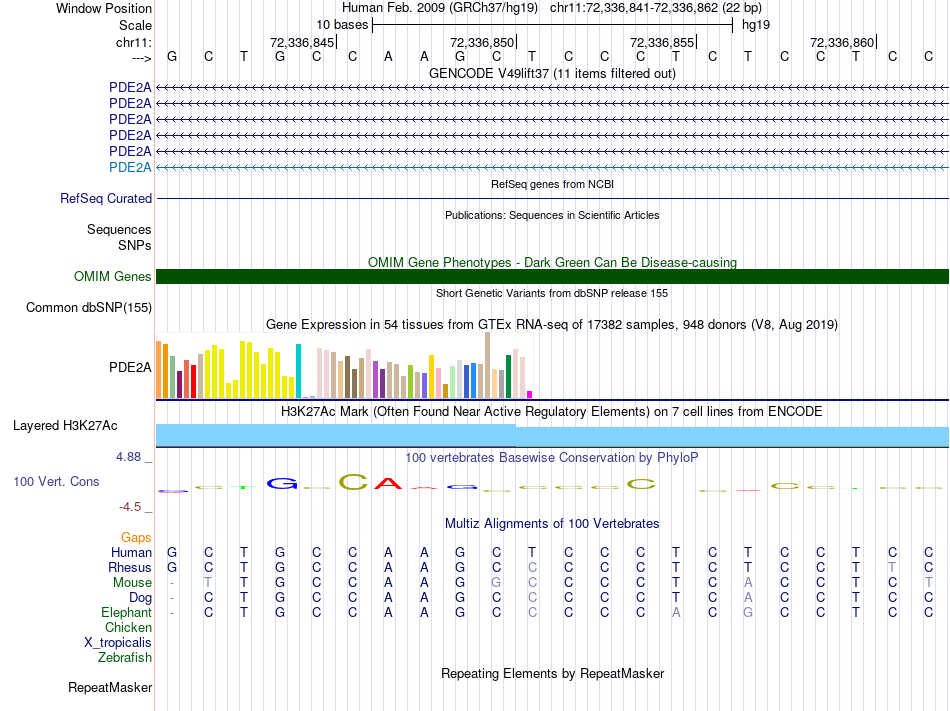Viewport: 950px width, 711px height.
Task: Click the Chicken species label
Action: pyautogui.click(x=128, y=628)
